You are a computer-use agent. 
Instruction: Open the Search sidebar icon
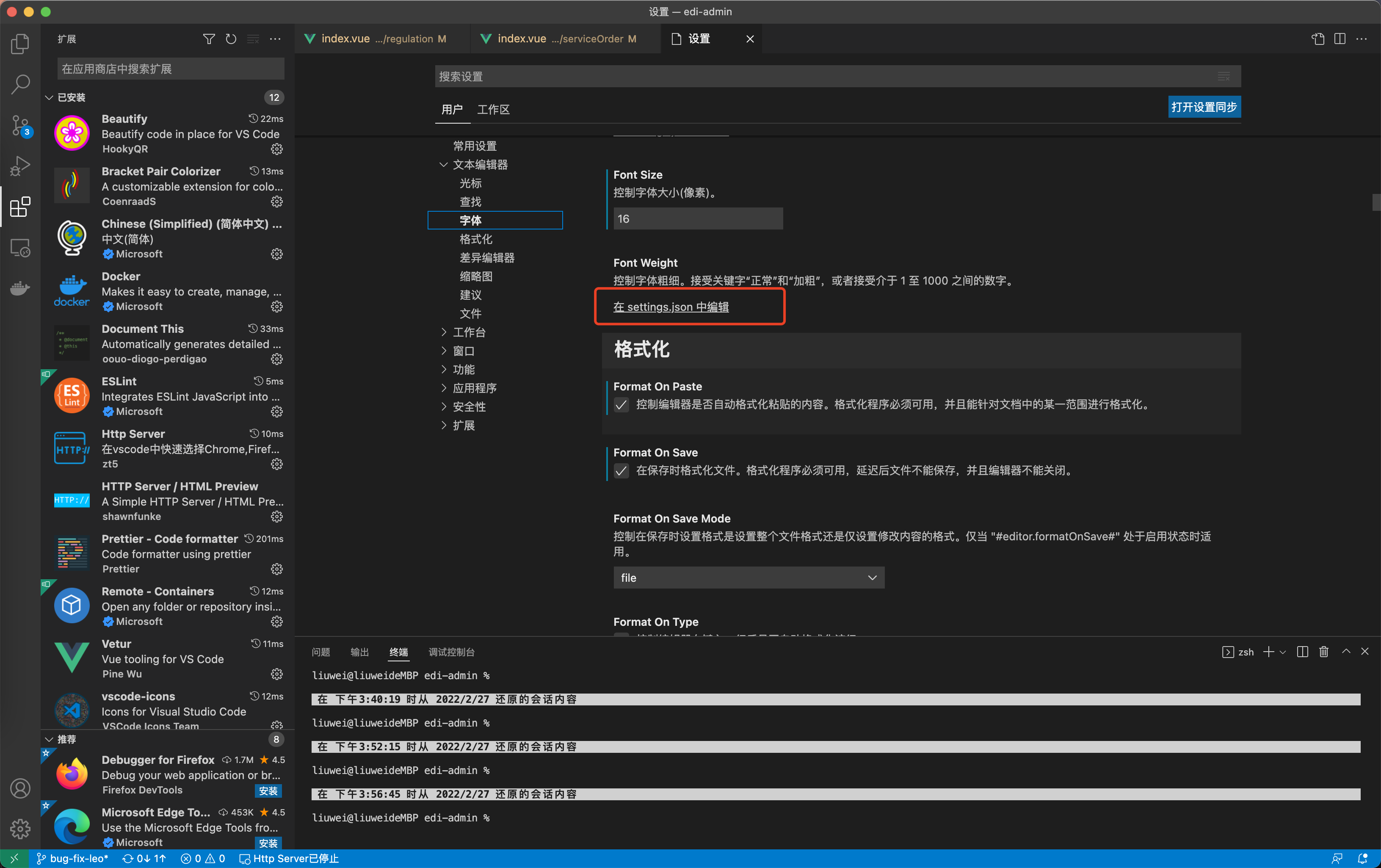pyautogui.click(x=20, y=84)
